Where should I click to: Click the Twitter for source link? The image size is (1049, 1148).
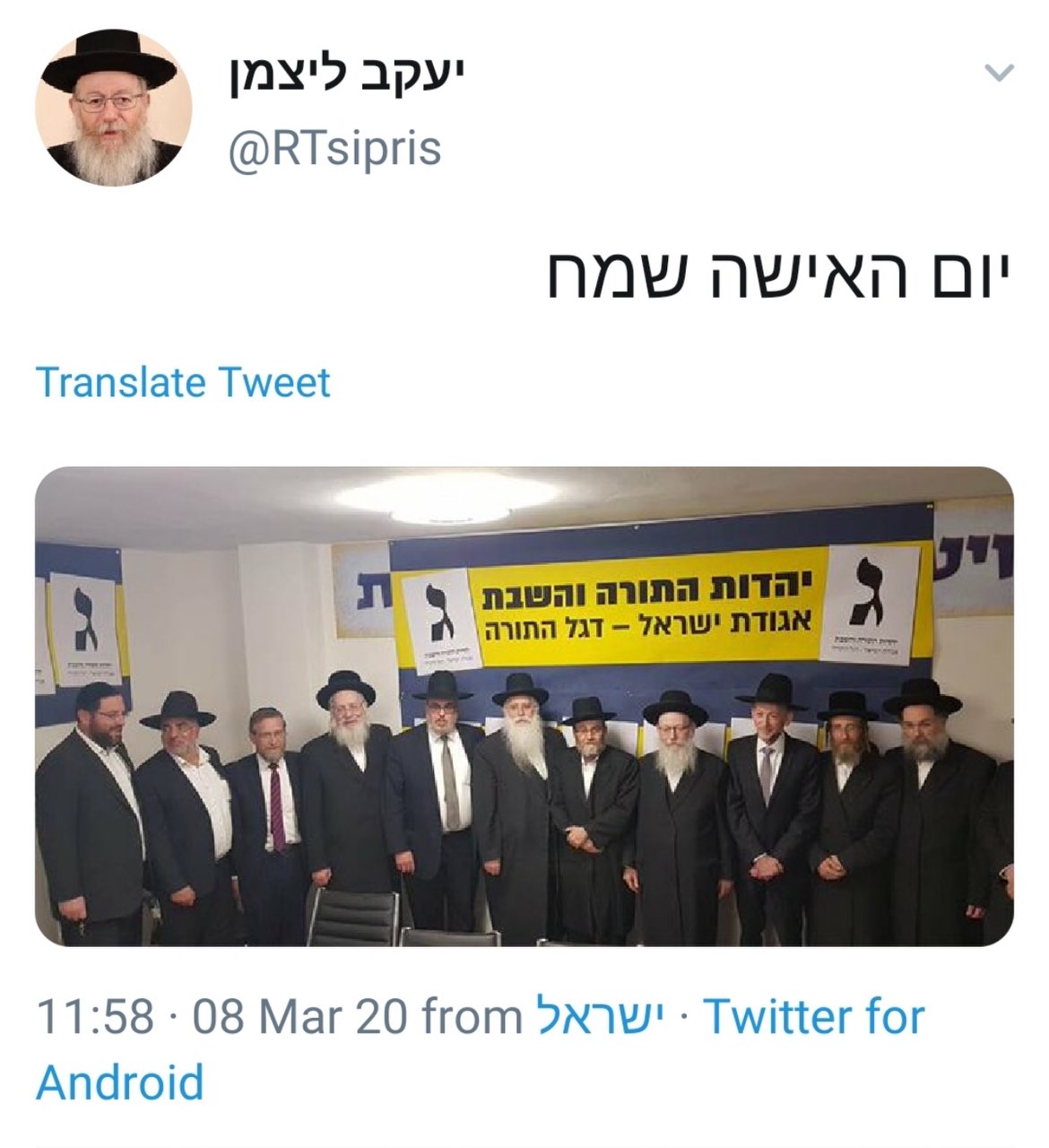click(813, 1017)
